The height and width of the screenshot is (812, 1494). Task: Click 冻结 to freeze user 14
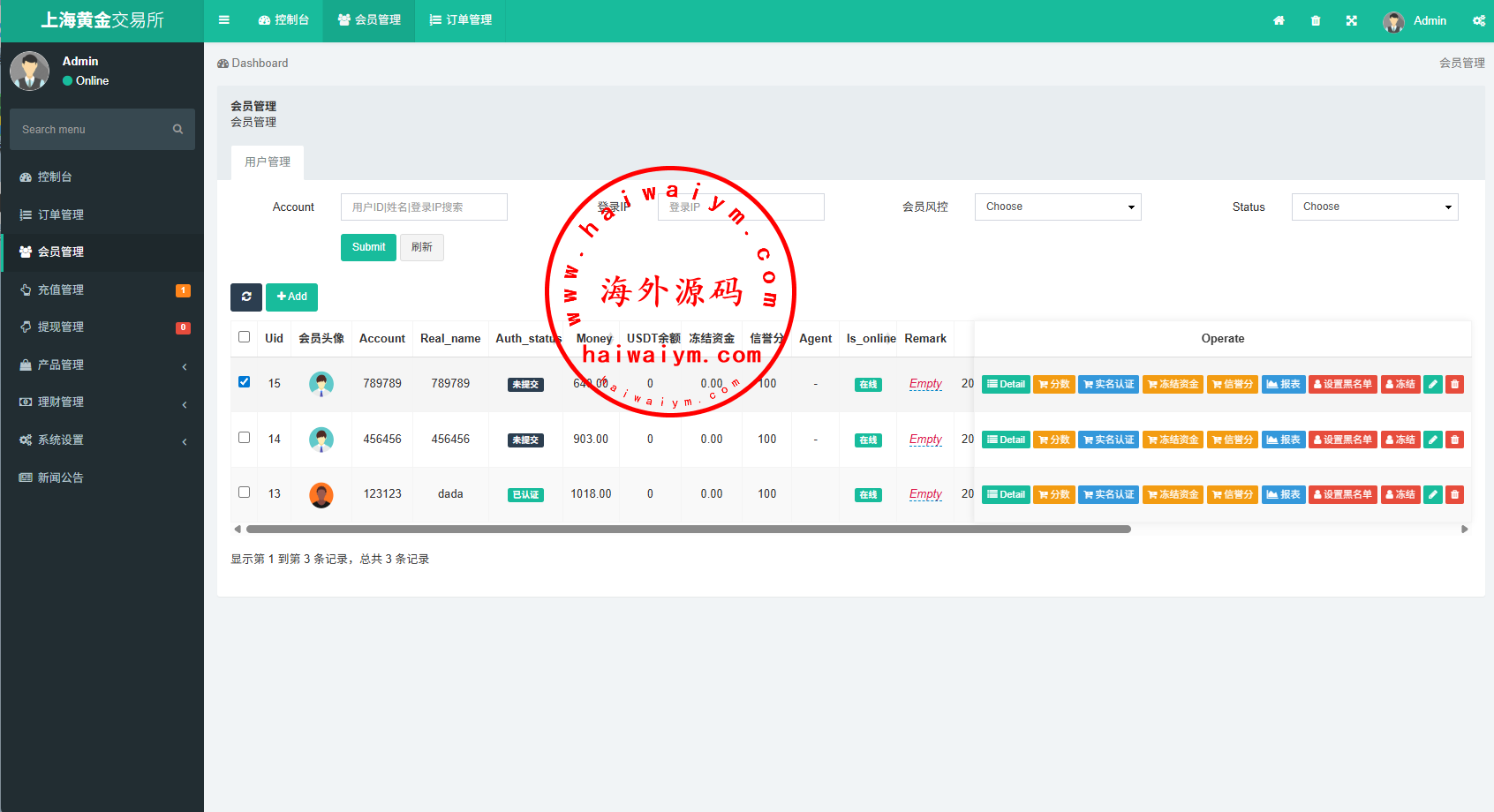(1400, 440)
